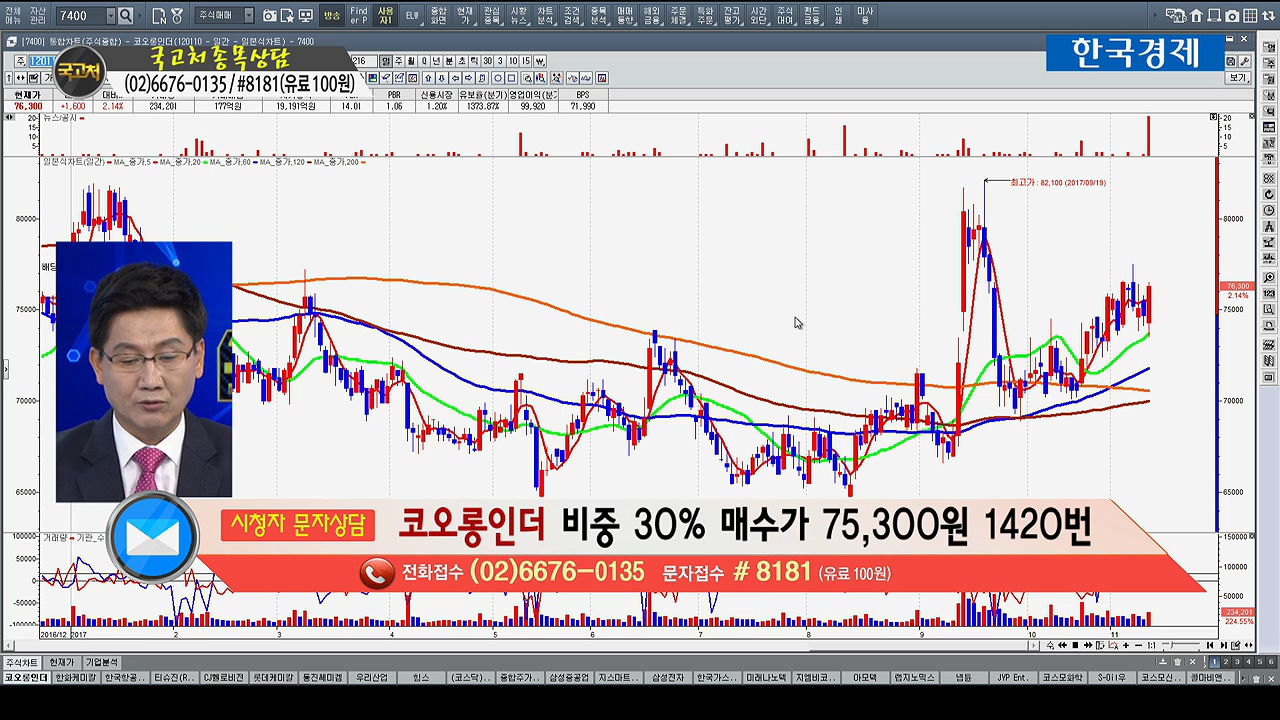Switch to the 기업분석 tab
This screenshot has height=720, width=1280.
point(100,662)
